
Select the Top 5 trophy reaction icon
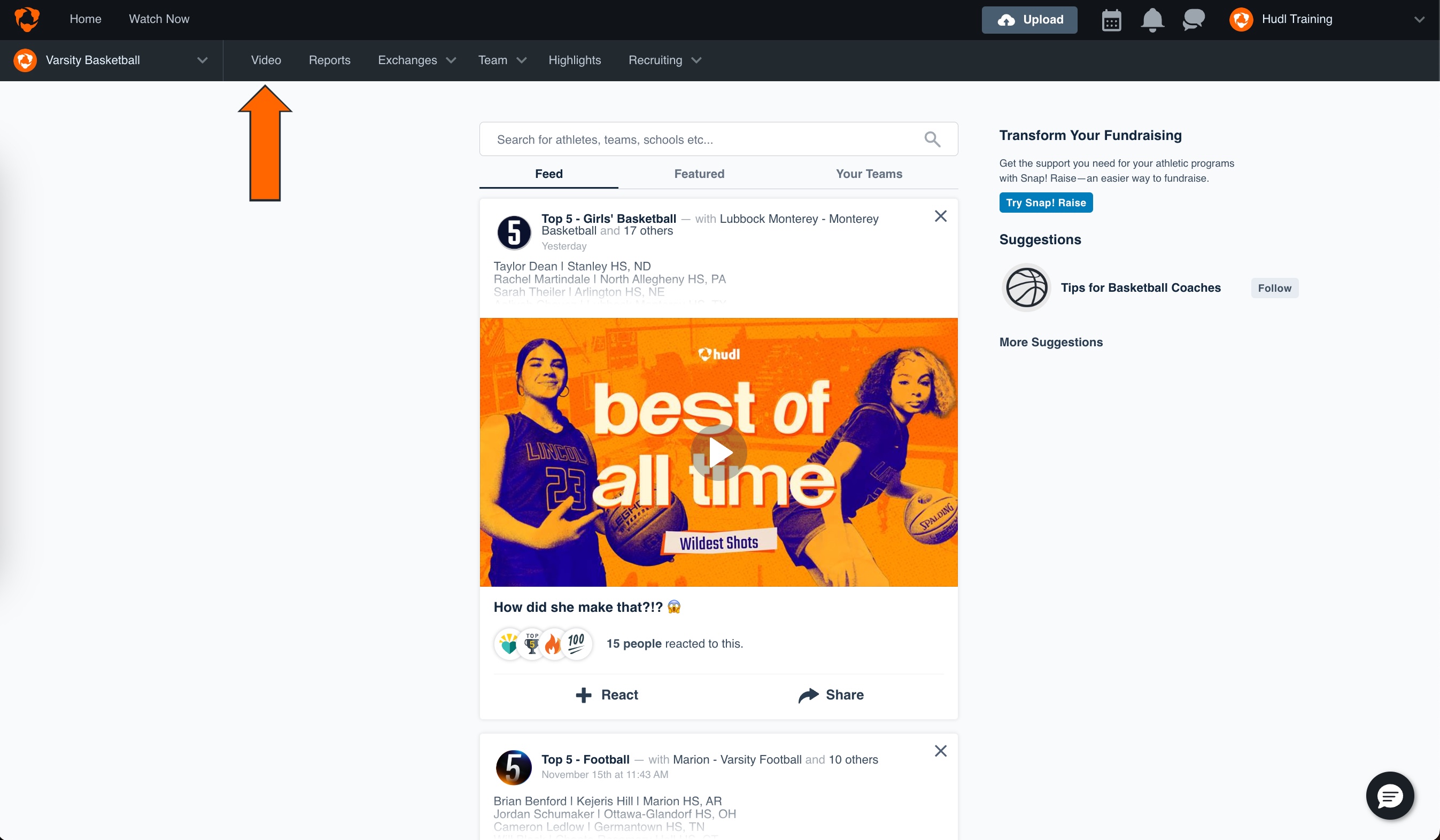[530, 643]
